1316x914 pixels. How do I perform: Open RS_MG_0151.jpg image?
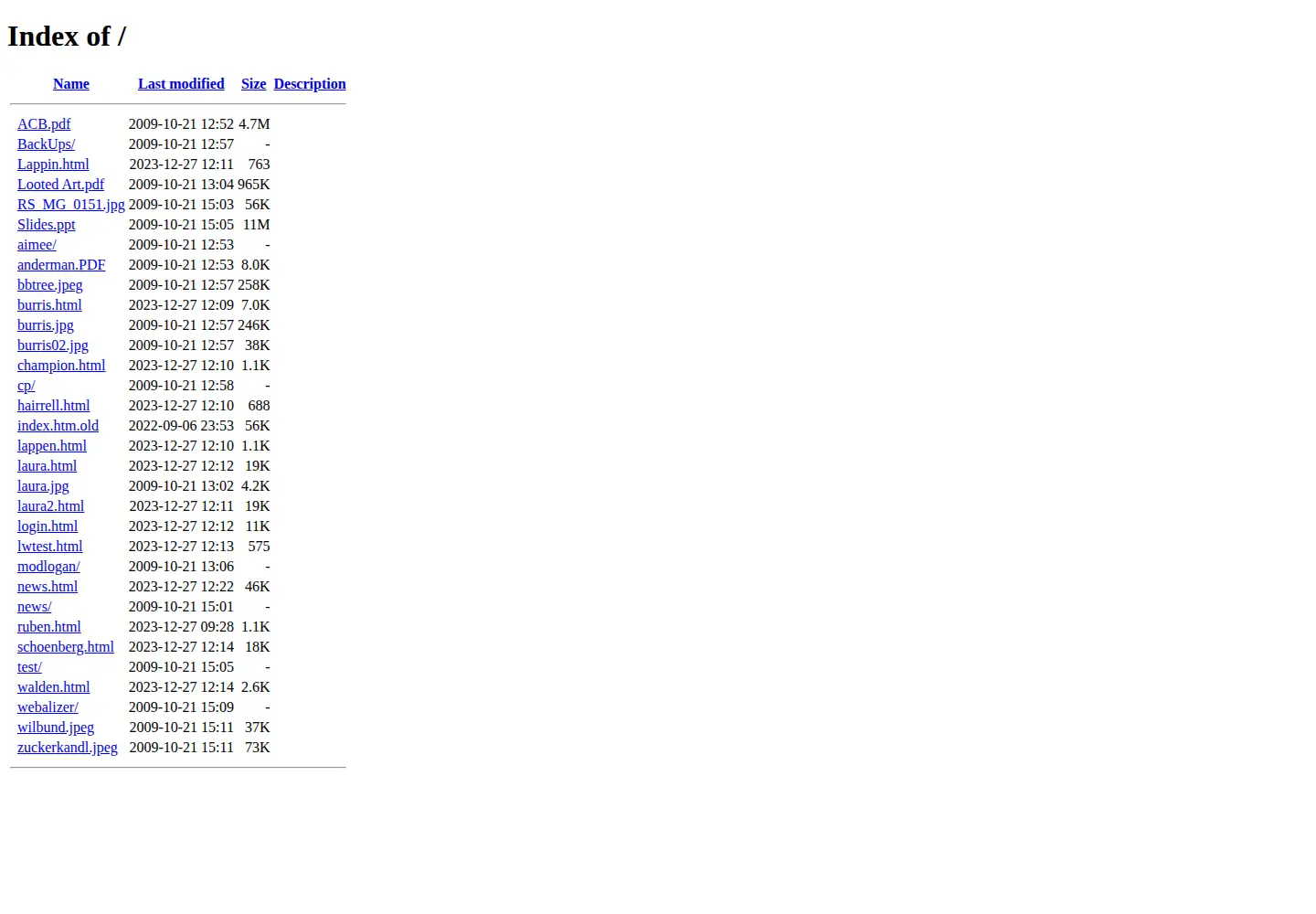pos(71,205)
